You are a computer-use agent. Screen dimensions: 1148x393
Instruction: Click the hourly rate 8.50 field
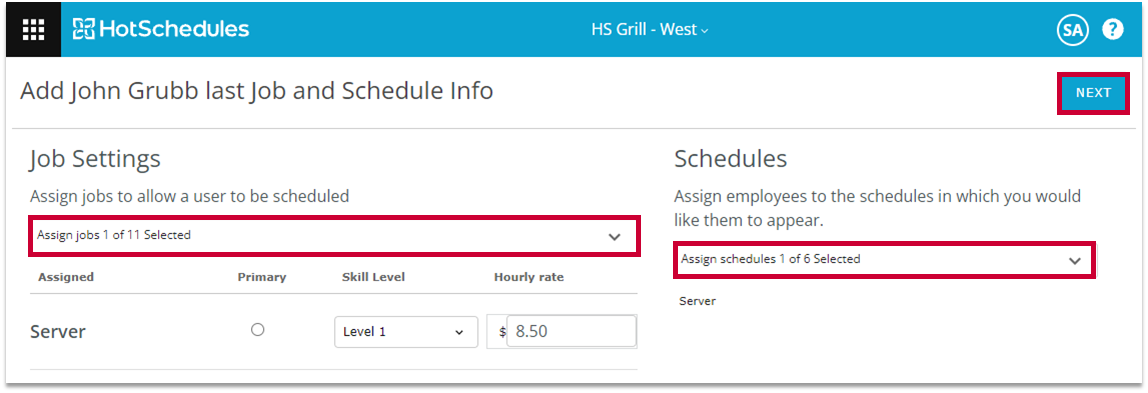tap(571, 332)
